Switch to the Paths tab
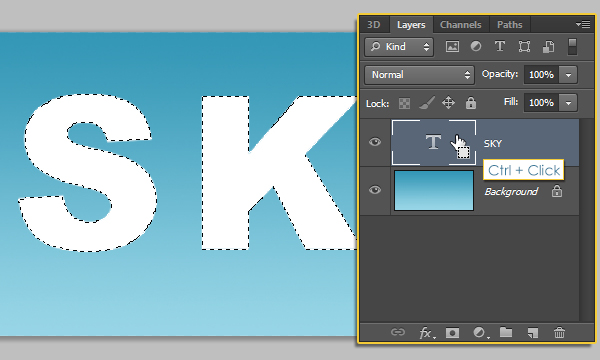Screen dimensions: 600x360 coord(510,25)
